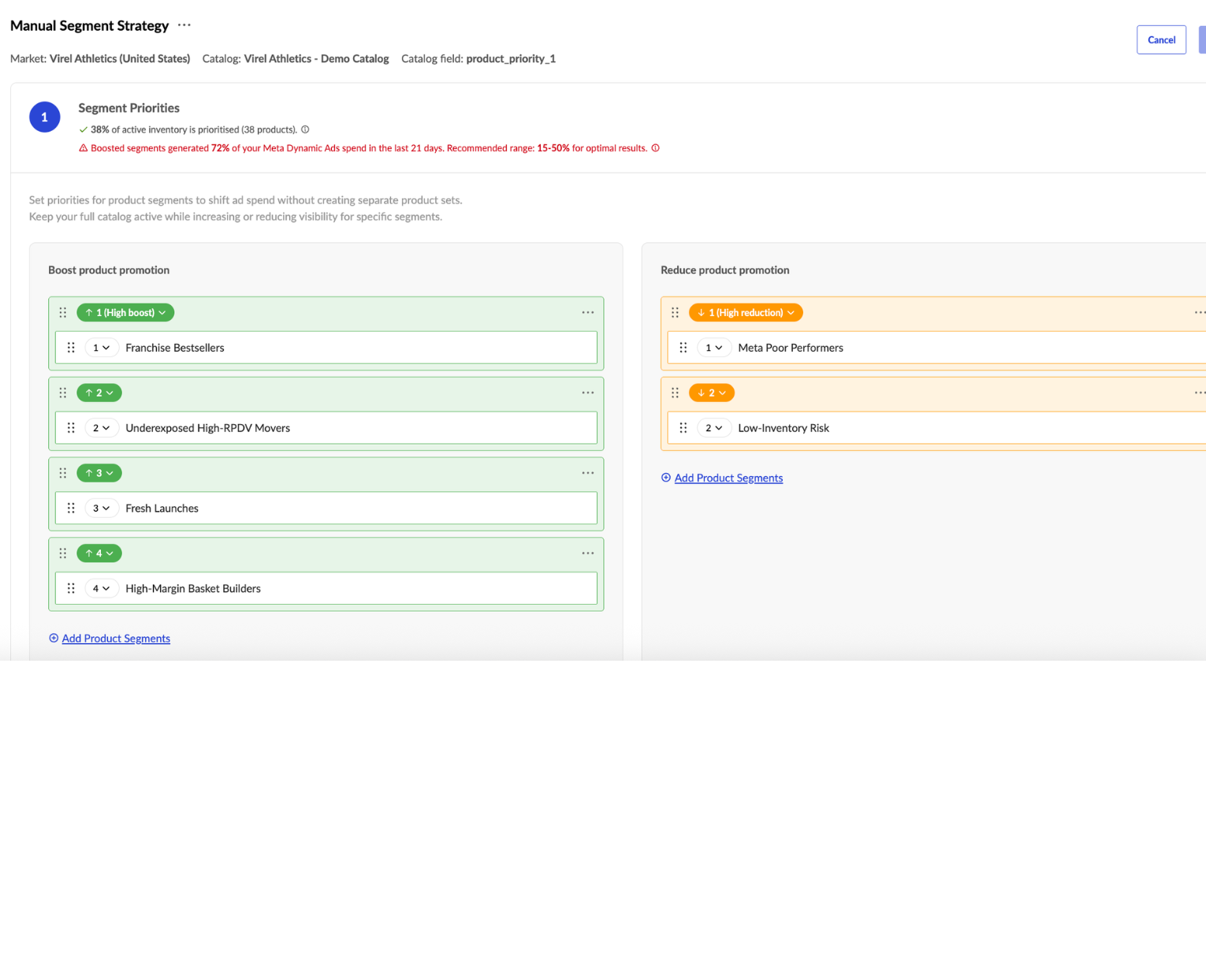Image resolution: width=1206 pixels, height=980 pixels.
Task: Click the Low-Inventory Risk segment name
Action: (784, 428)
